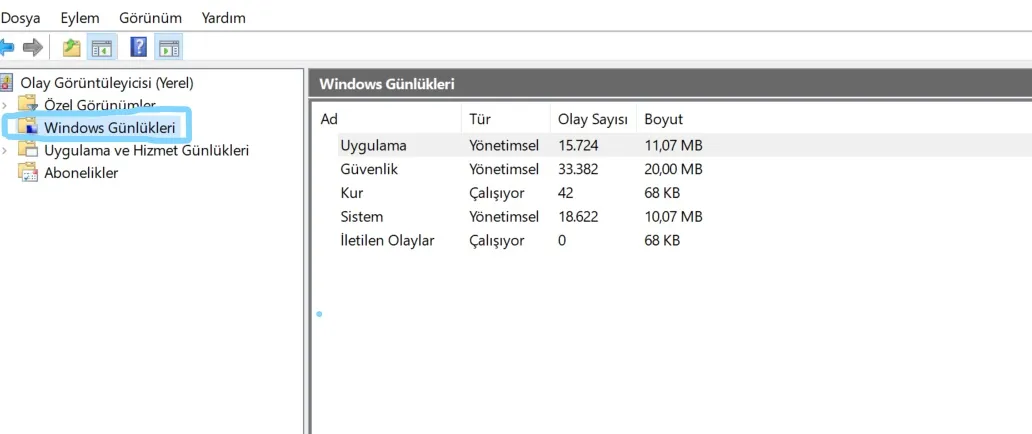The image size is (1032, 434).
Task: Click the event count 33.382
Action: point(578,169)
